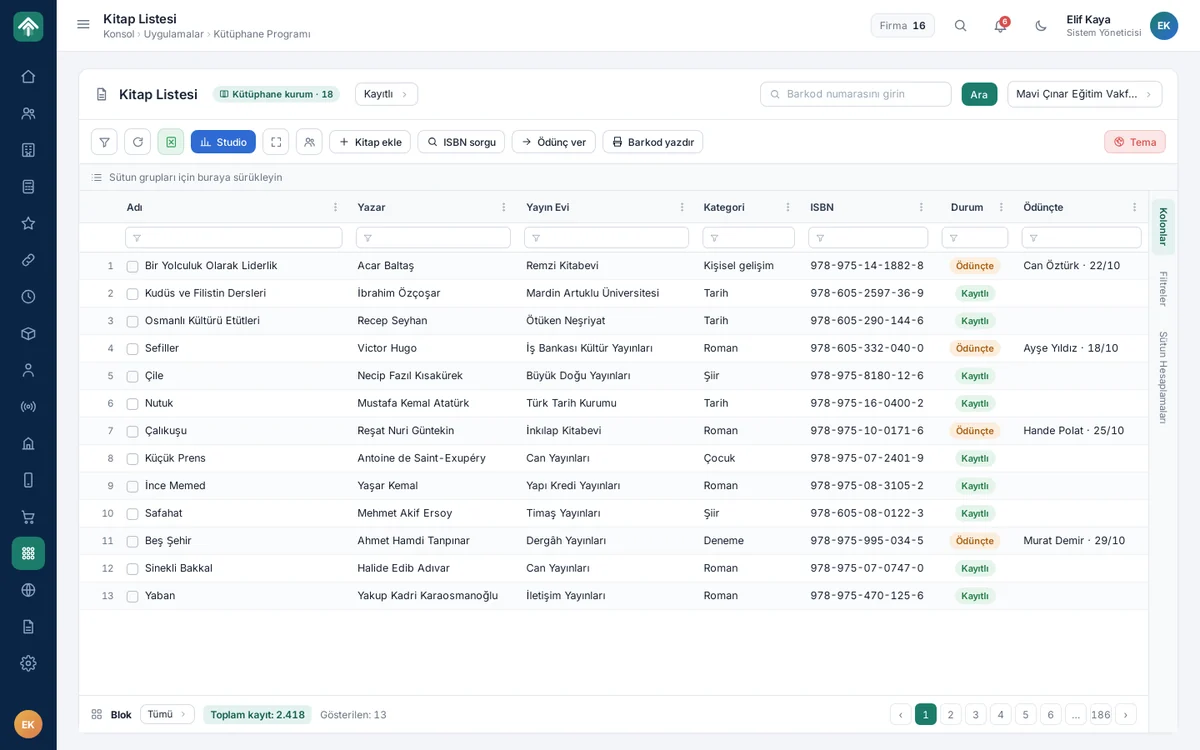
Task: Open the Filtreler side tab
Action: (x=1163, y=289)
